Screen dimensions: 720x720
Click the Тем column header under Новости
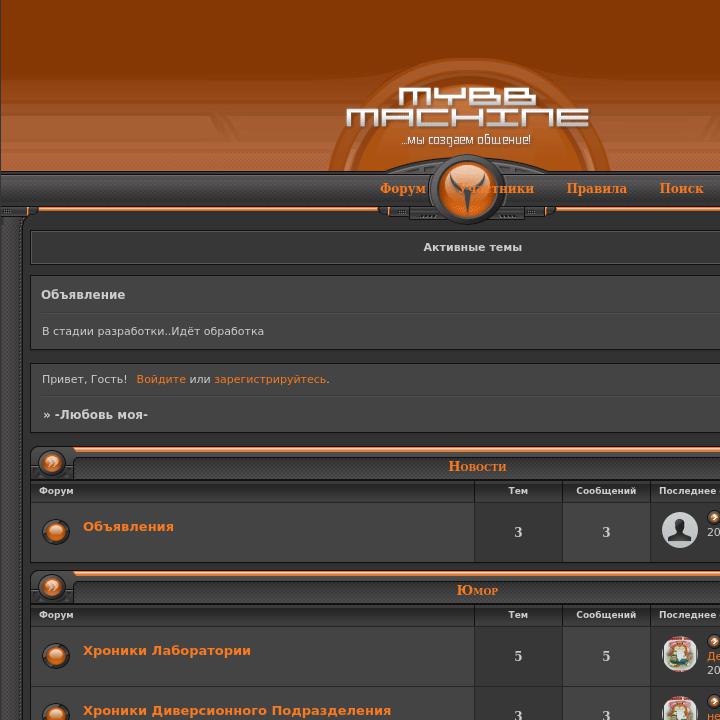[x=518, y=491]
